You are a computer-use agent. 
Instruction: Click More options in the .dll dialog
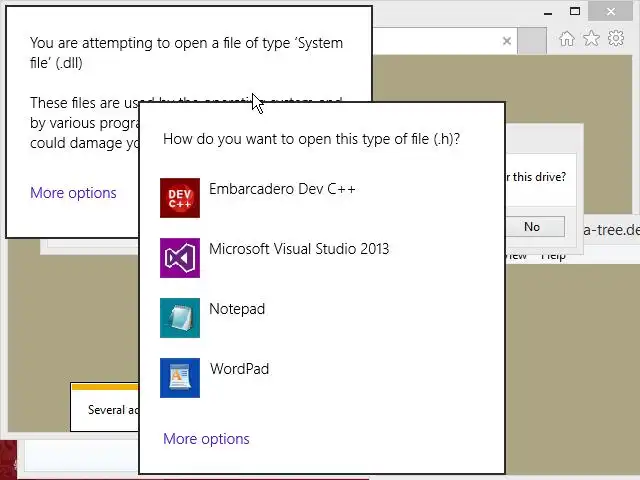pos(73,193)
